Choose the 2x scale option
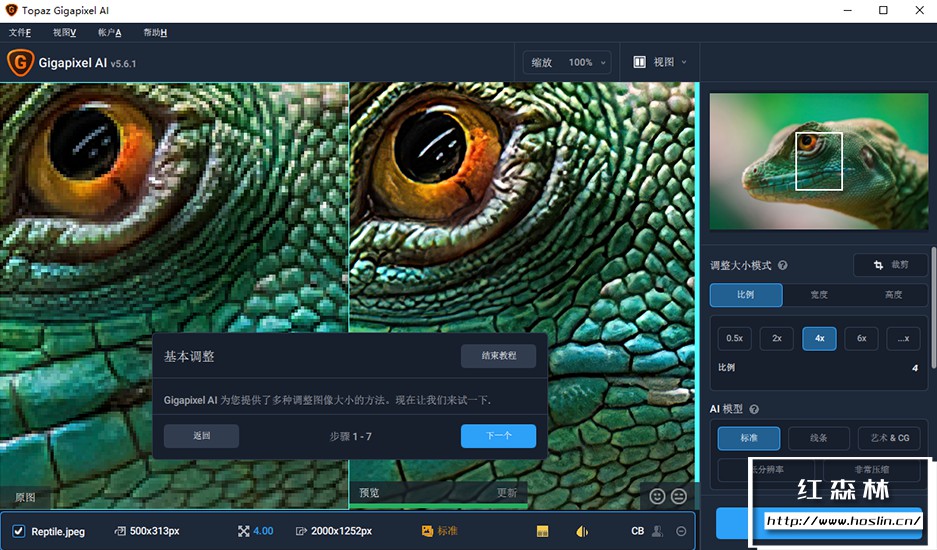 [777, 338]
